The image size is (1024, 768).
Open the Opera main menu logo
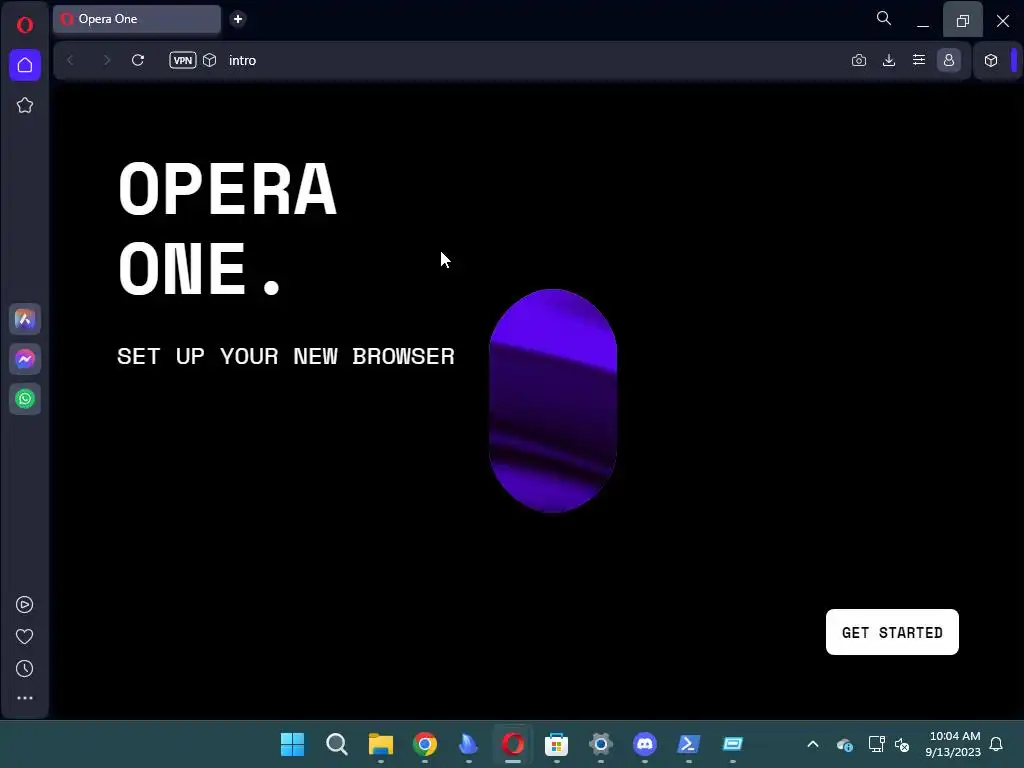[x=25, y=25]
